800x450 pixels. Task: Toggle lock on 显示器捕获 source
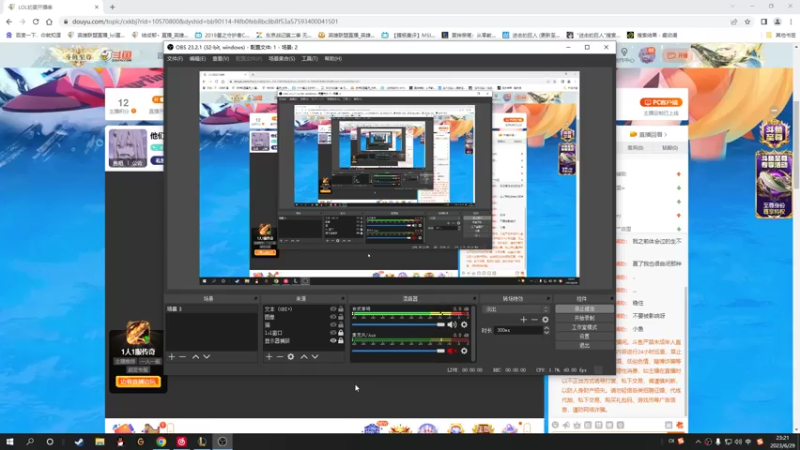pos(341,341)
